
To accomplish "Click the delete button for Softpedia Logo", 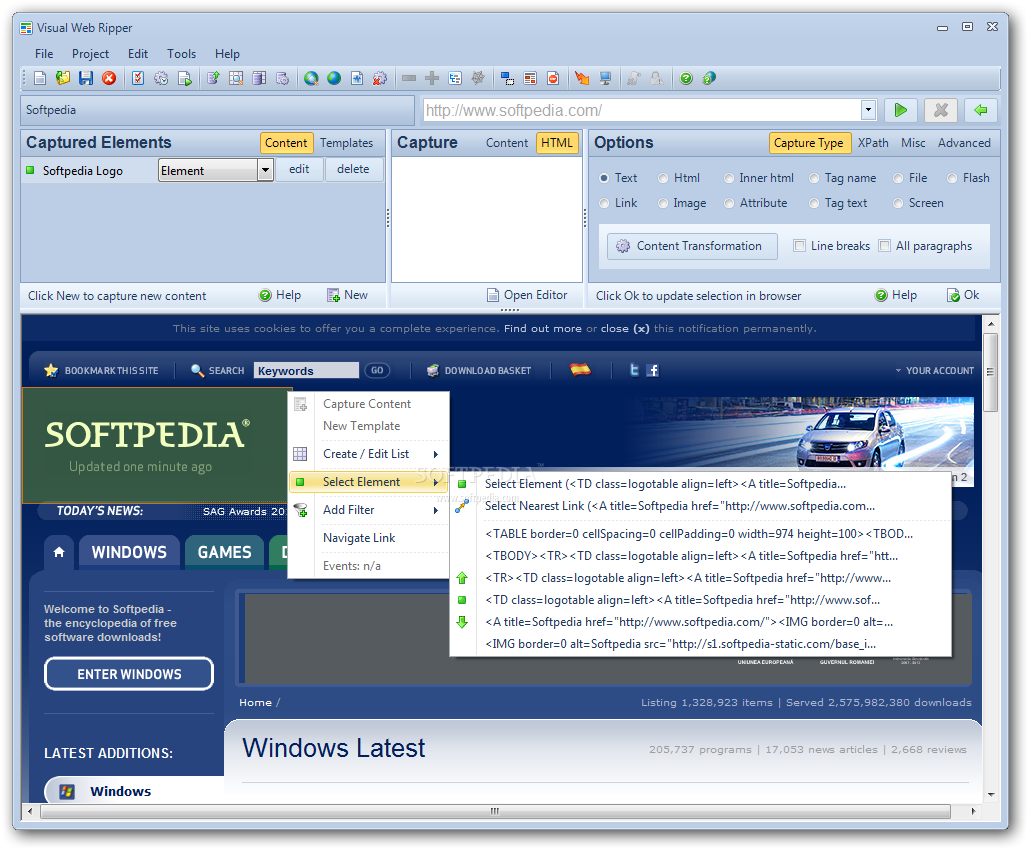I will [x=353, y=169].
